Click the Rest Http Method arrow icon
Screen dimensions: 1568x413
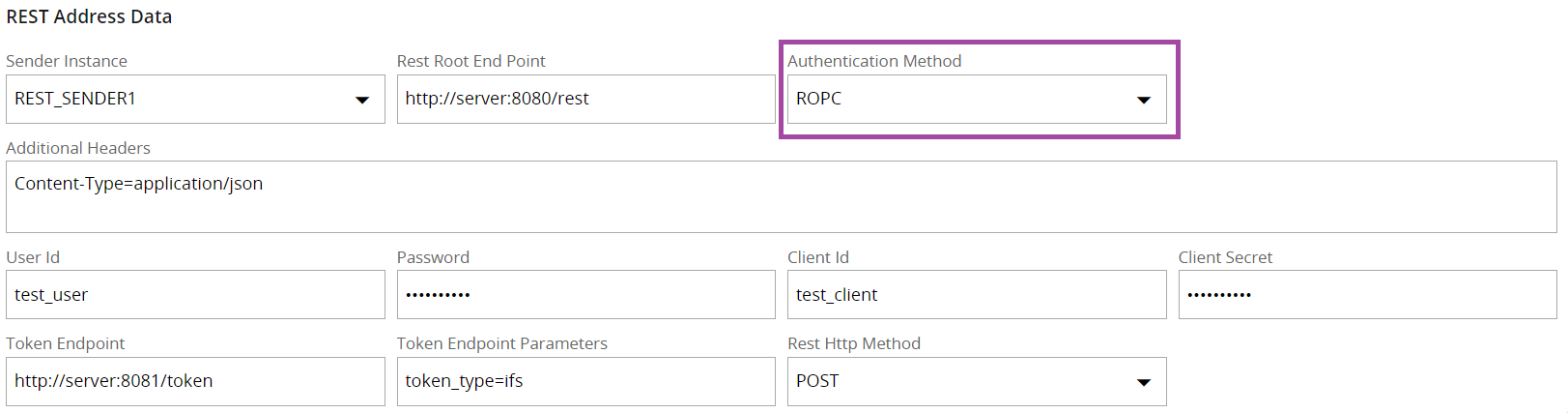tap(1144, 382)
